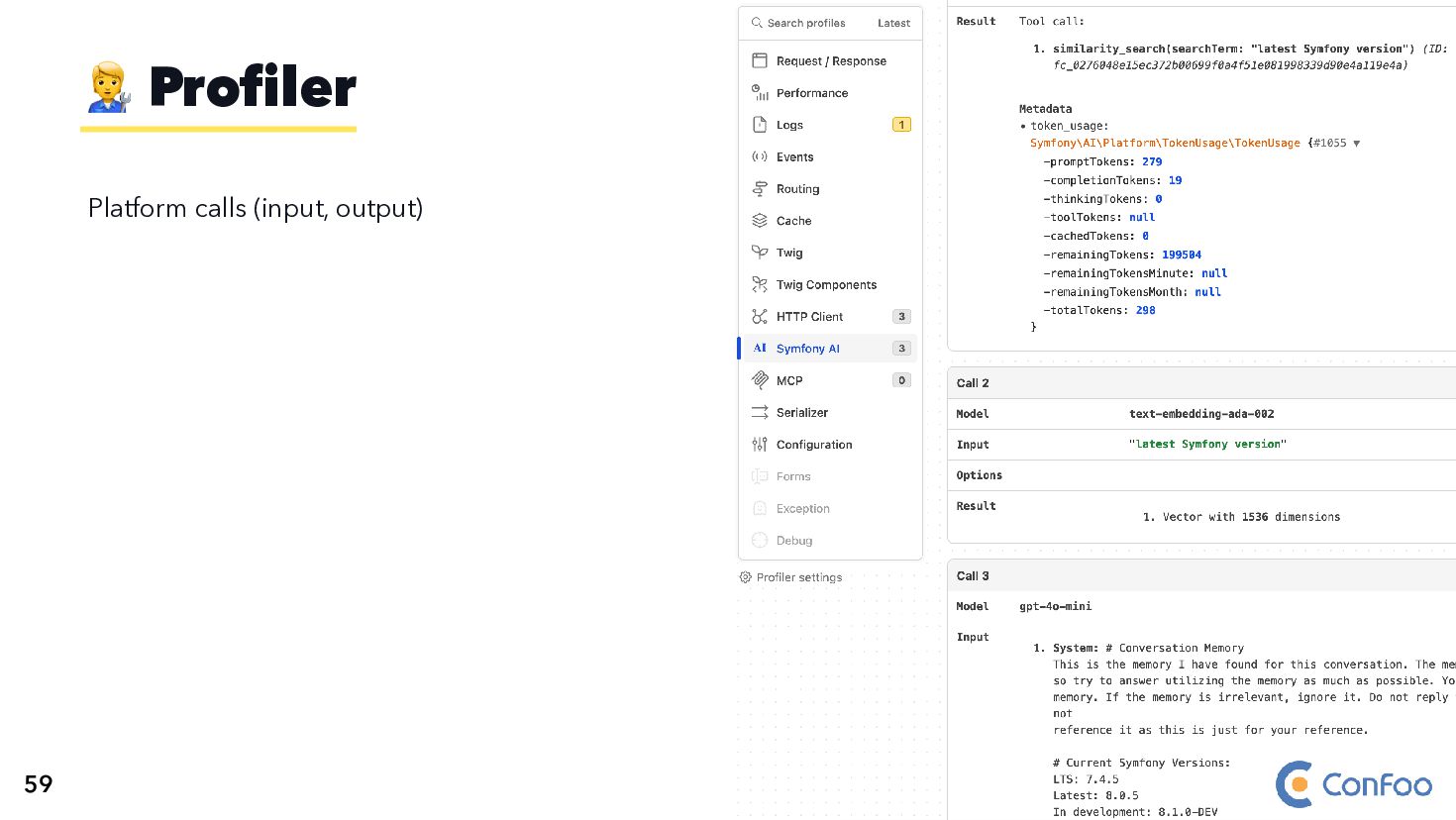
Task: Click the Logs file icon
Action: (x=760, y=125)
